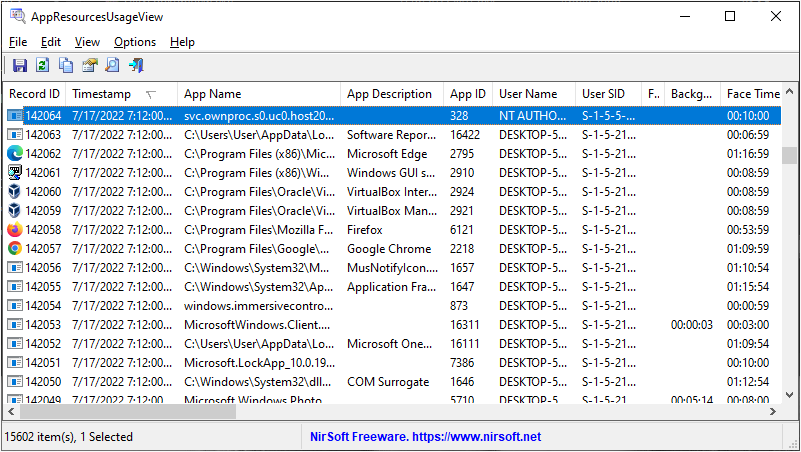The width and height of the screenshot is (801, 452).
Task: Select the Windows GUI s... description cell
Action: [391, 173]
